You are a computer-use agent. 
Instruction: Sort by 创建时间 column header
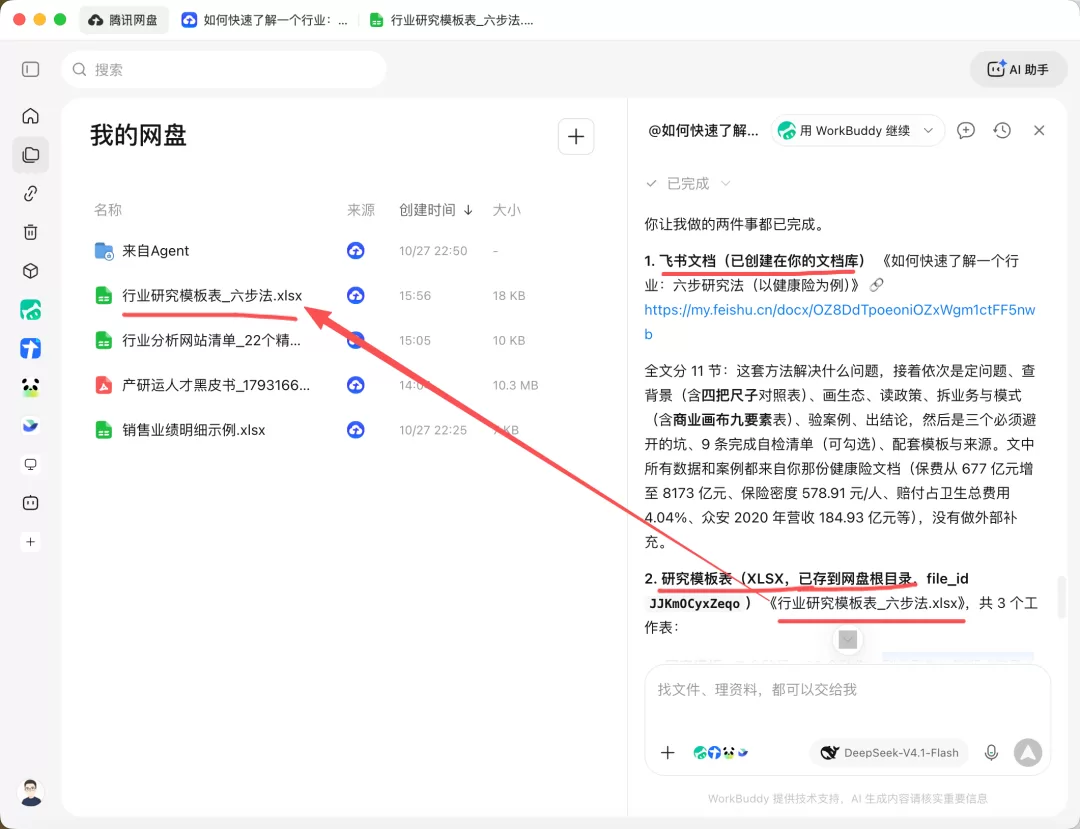click(435, 209)
